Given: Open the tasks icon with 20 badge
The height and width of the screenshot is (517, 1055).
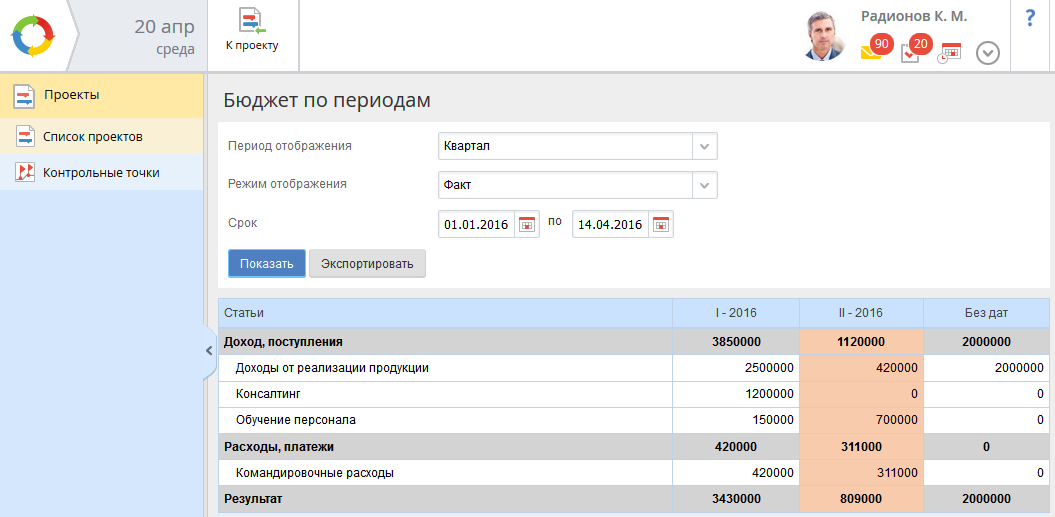Looking at the screenshot, I should point(910,53).
